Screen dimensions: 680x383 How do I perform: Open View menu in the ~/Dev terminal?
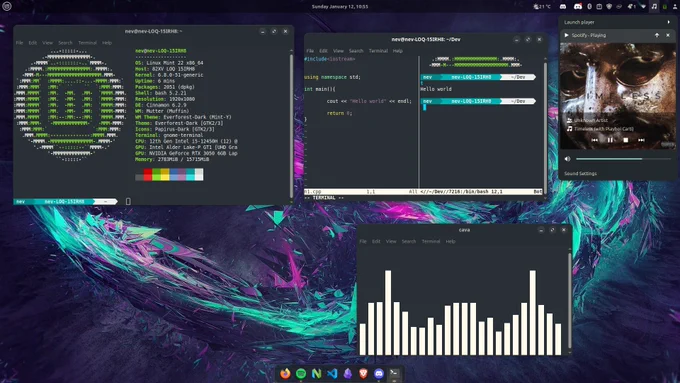coord(338,51)
